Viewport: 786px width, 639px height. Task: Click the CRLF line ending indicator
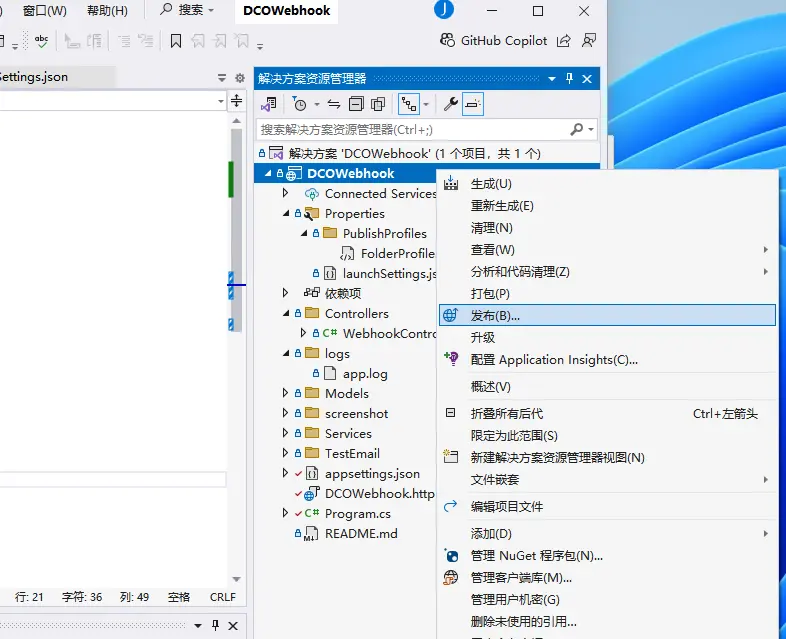pos(223,597)
